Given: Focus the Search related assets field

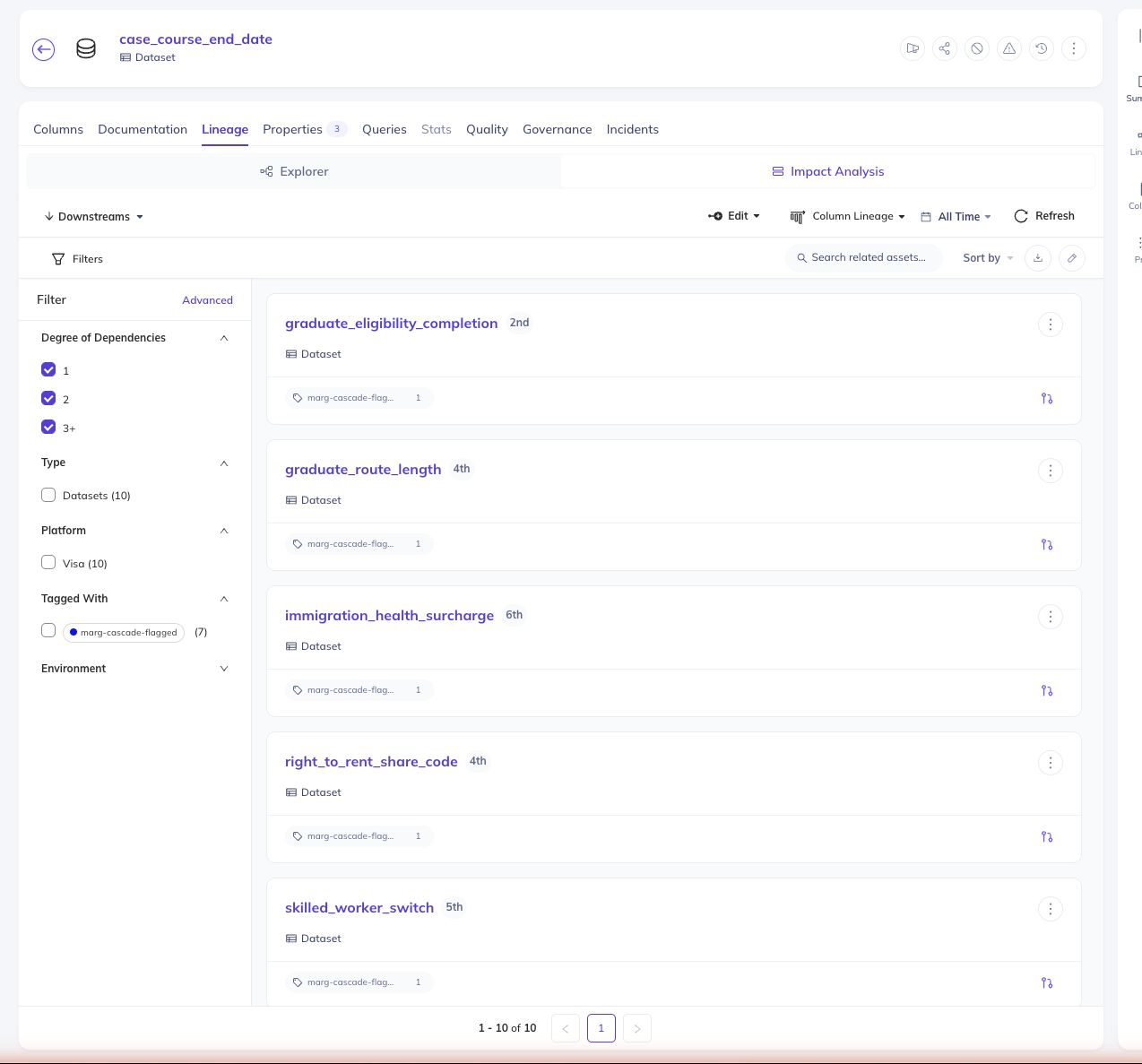Looking at the screenshot, I should click(x=864, y=257).
